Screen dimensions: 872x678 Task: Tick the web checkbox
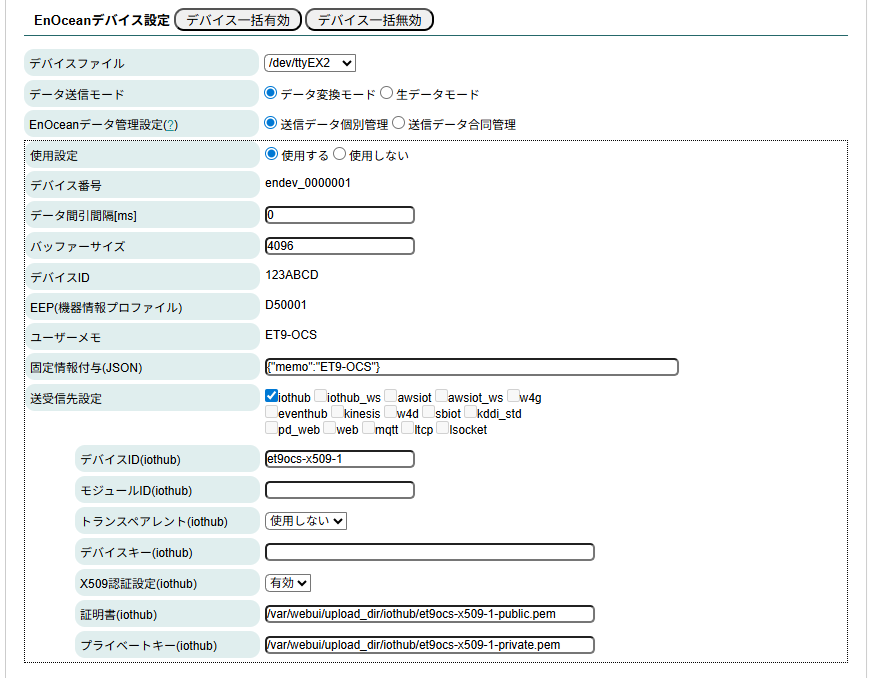pyautogui.click(x=330, y=428)
